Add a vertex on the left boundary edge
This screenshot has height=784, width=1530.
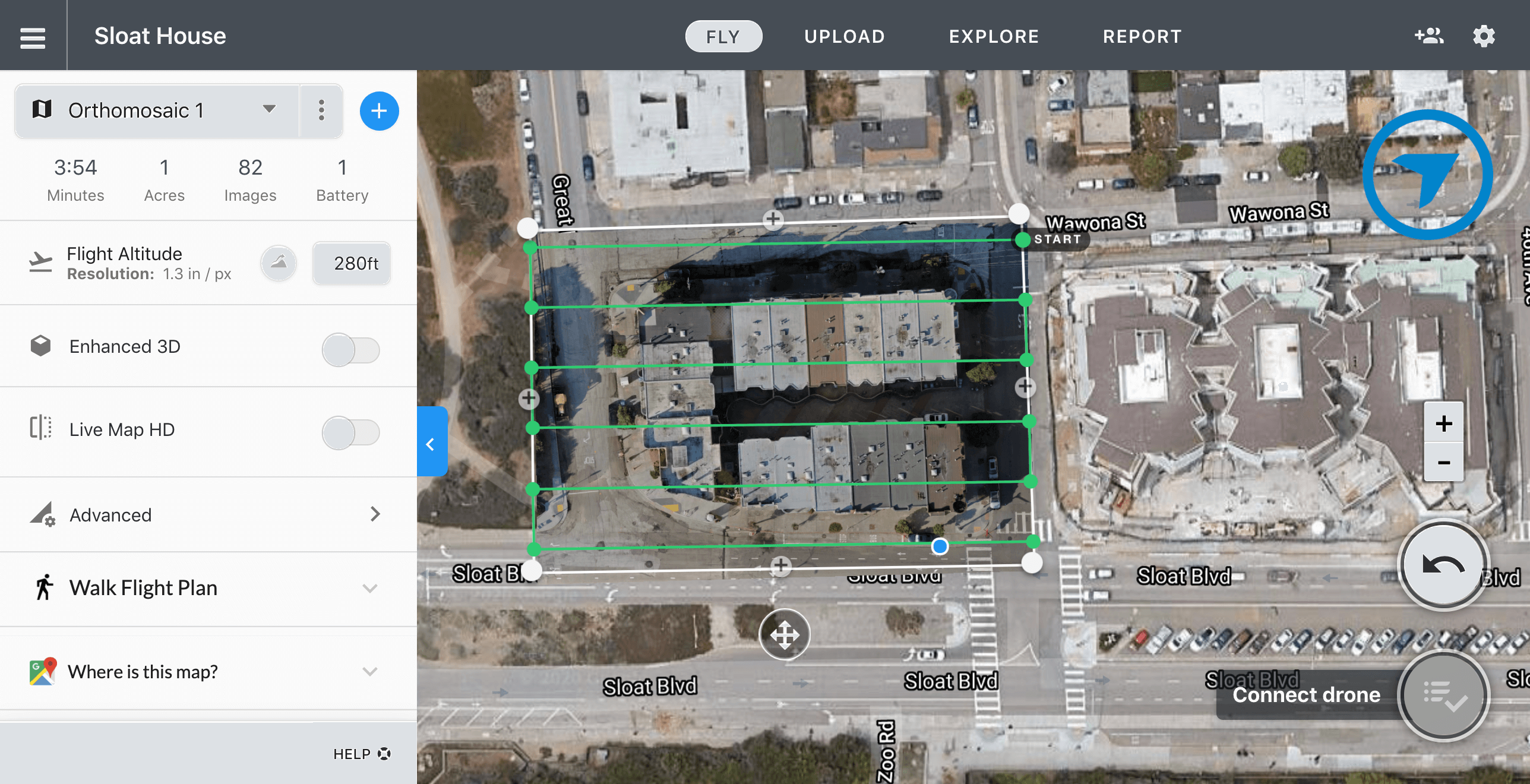[529, 399]
